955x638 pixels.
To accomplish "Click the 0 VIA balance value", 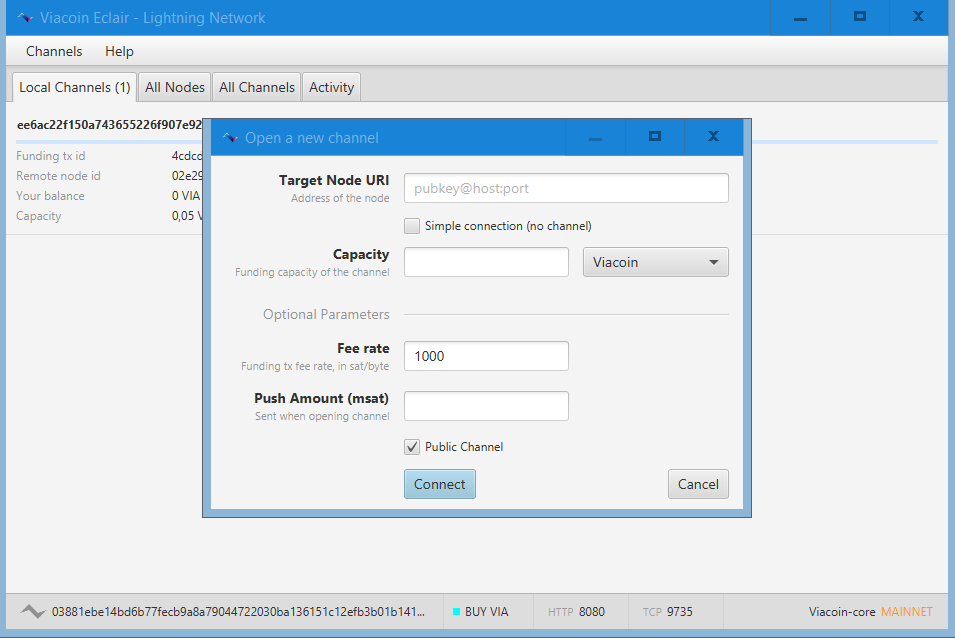I will (186, 196).
